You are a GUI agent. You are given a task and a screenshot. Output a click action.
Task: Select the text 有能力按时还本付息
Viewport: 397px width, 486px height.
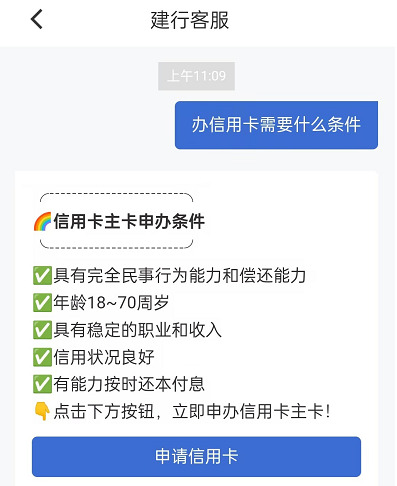point(129,384)
